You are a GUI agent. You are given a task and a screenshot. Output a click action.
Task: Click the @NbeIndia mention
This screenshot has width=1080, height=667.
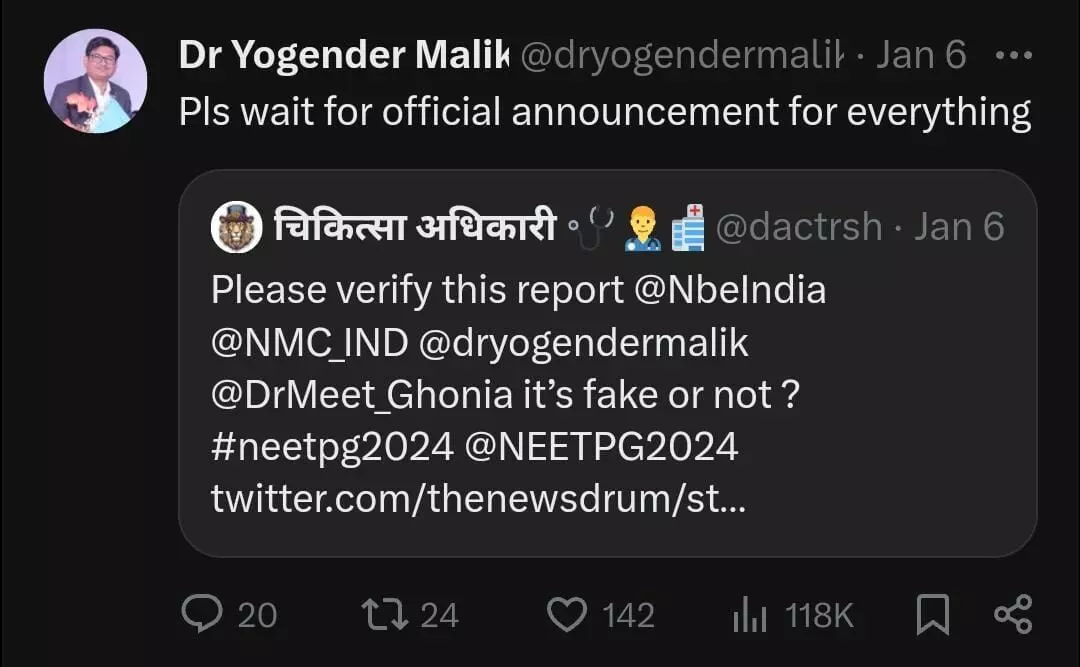(730, 290)
